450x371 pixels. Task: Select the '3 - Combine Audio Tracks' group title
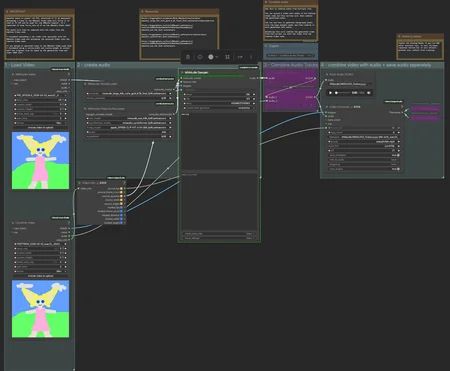(x=291, y=65)
